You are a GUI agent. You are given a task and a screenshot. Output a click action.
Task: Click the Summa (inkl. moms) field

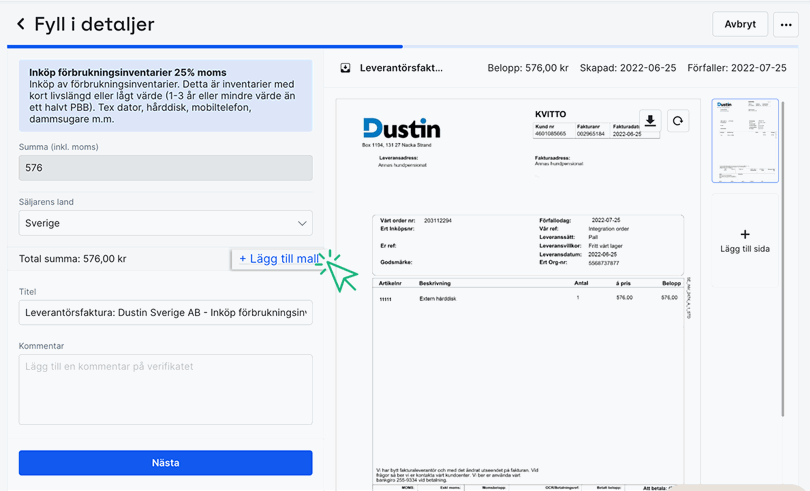pos(165,168)
